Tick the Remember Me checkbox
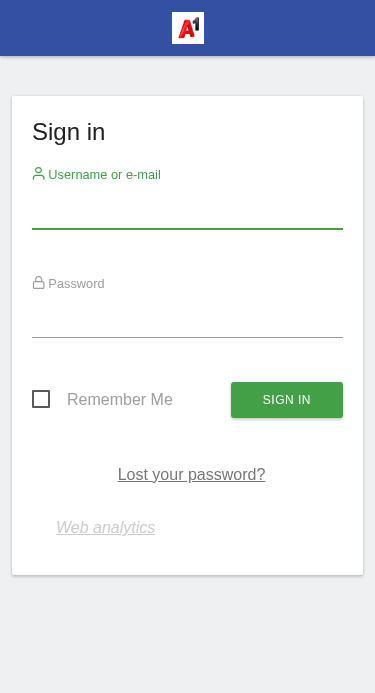Image resolution: width=375 pixels, height=693 pixels. click(x=41, y=399)
